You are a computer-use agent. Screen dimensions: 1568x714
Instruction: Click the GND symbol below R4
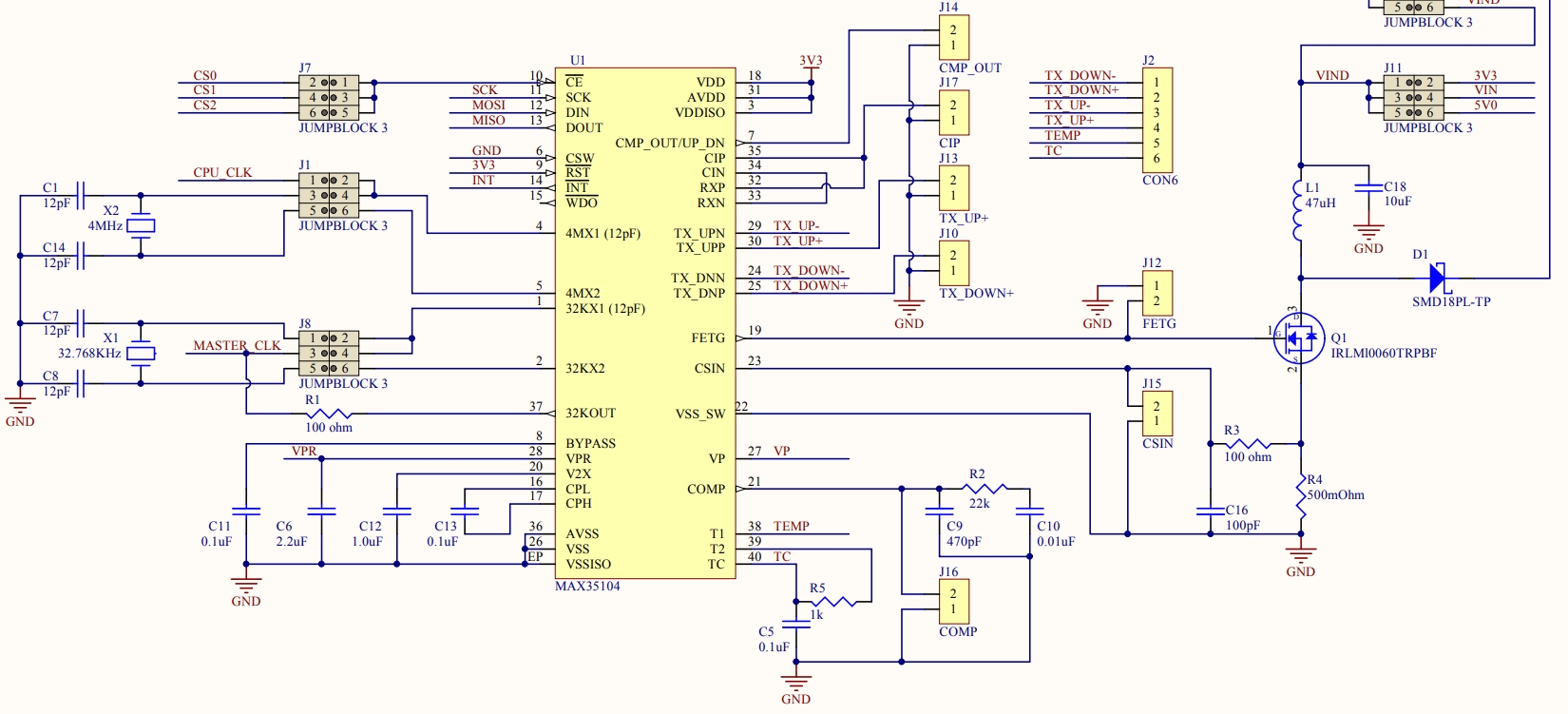click(1300, 555)
